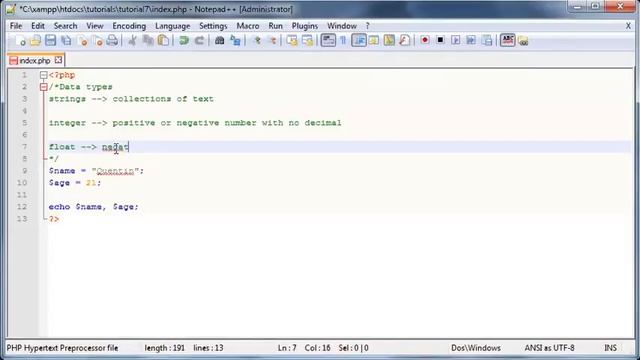Open the Edit menu
This screenshot has width=640, height=360.
click(38, 26)
